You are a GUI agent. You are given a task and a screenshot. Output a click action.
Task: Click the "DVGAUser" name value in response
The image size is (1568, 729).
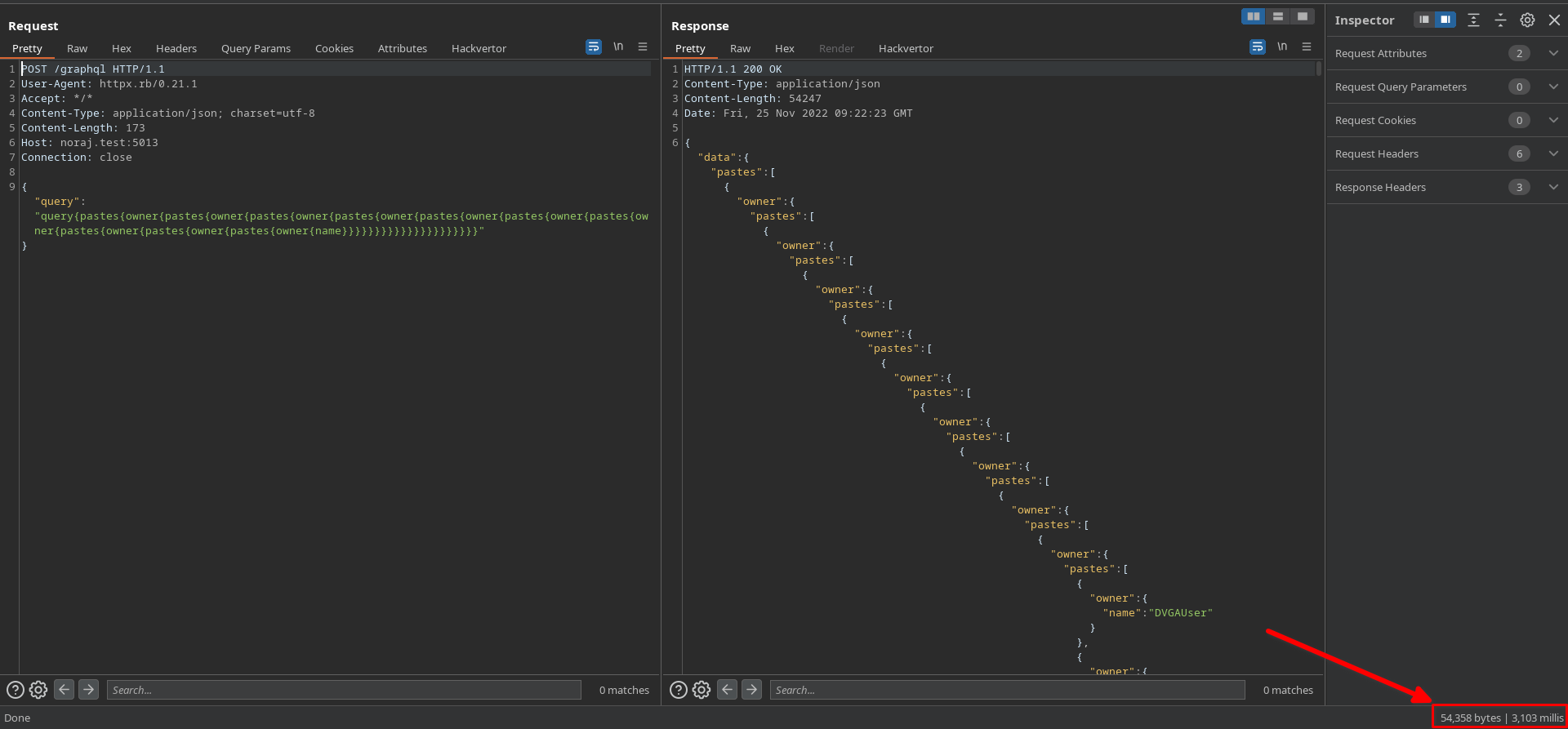point(1180,613)
